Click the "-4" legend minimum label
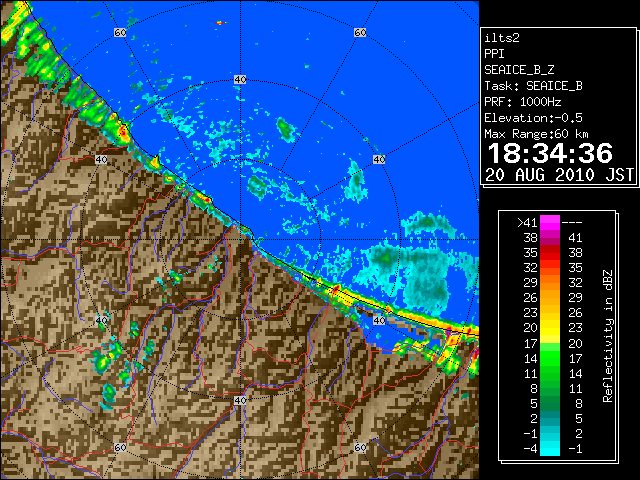640x480 pixels. [530, 449]
